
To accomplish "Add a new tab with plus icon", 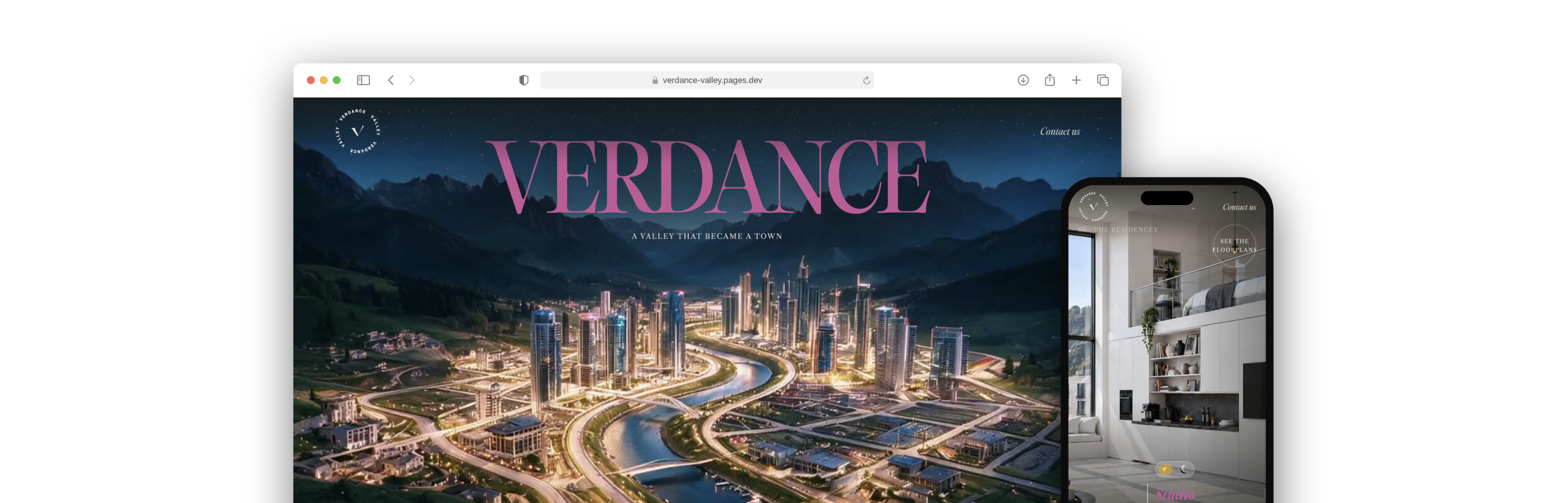I will tap(1076, 80).
